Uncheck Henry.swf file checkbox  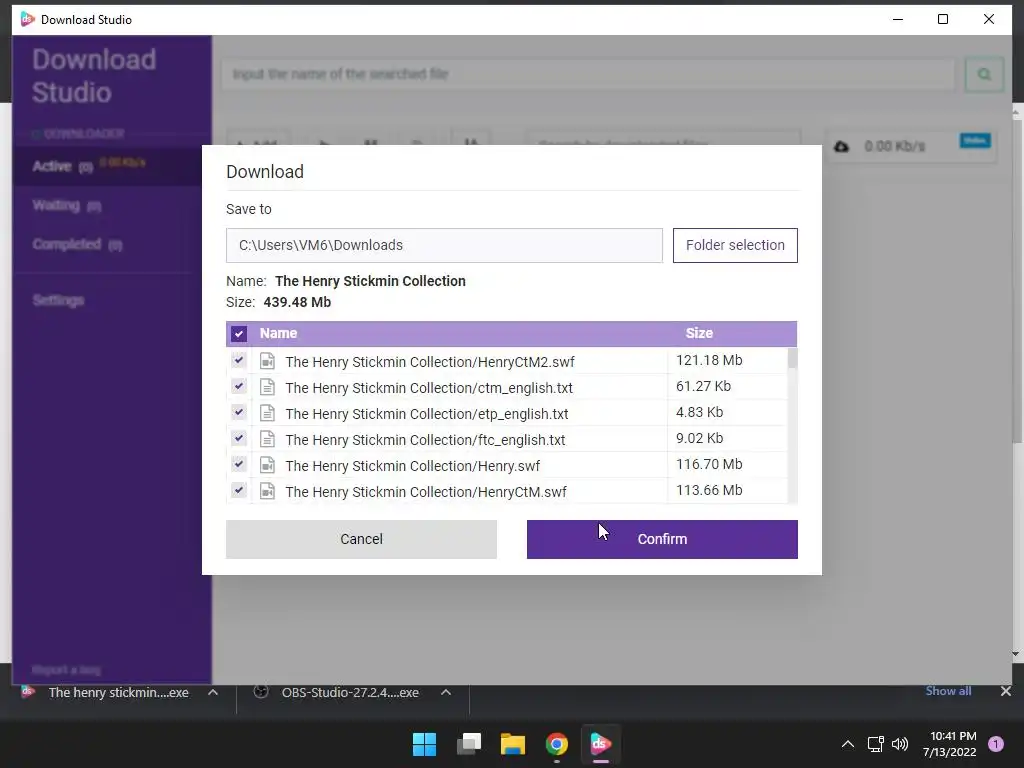click(238, 465)
